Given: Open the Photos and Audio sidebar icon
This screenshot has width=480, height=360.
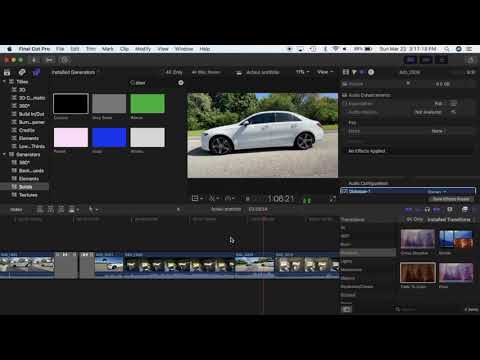Looking at the screenshot, I should coord(22,72).
